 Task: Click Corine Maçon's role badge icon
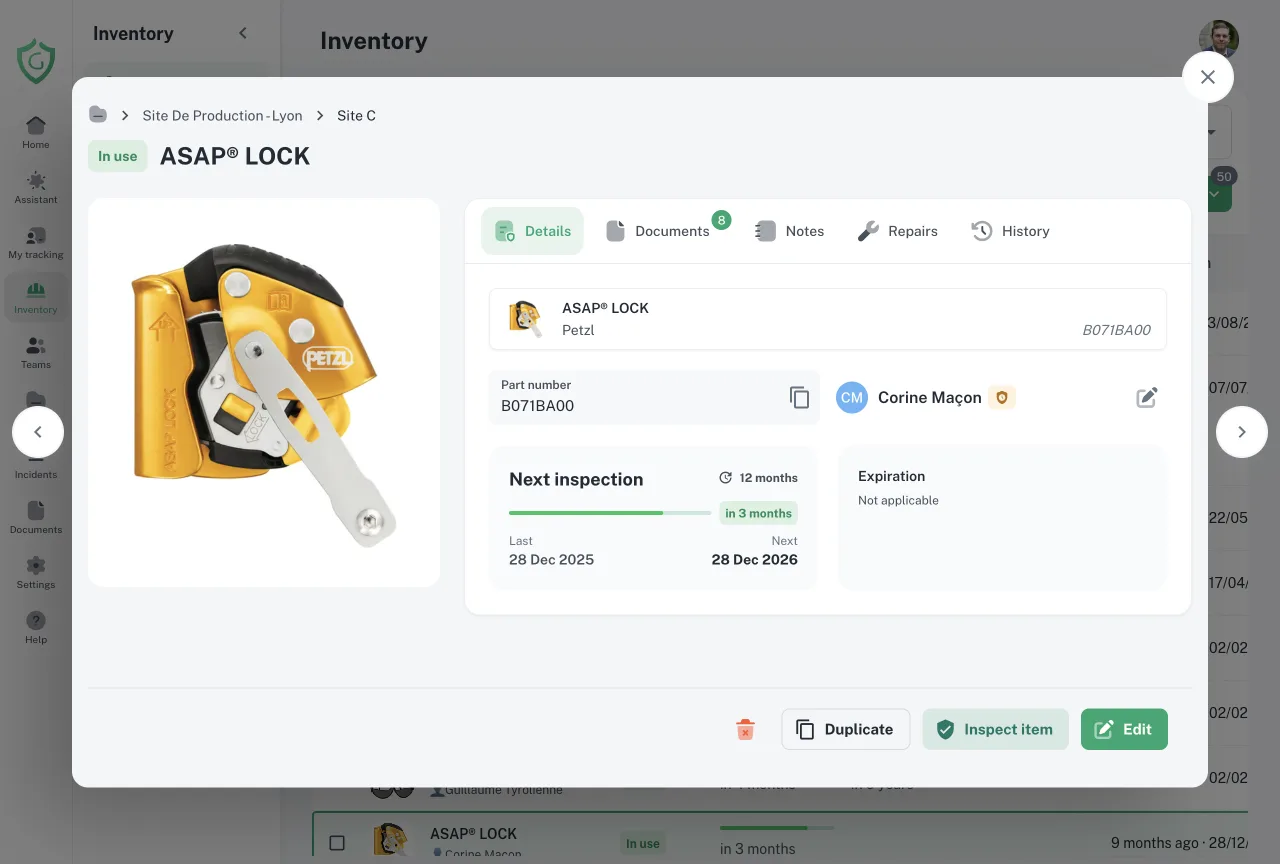pyautogui.click(x=1002, y=397)
